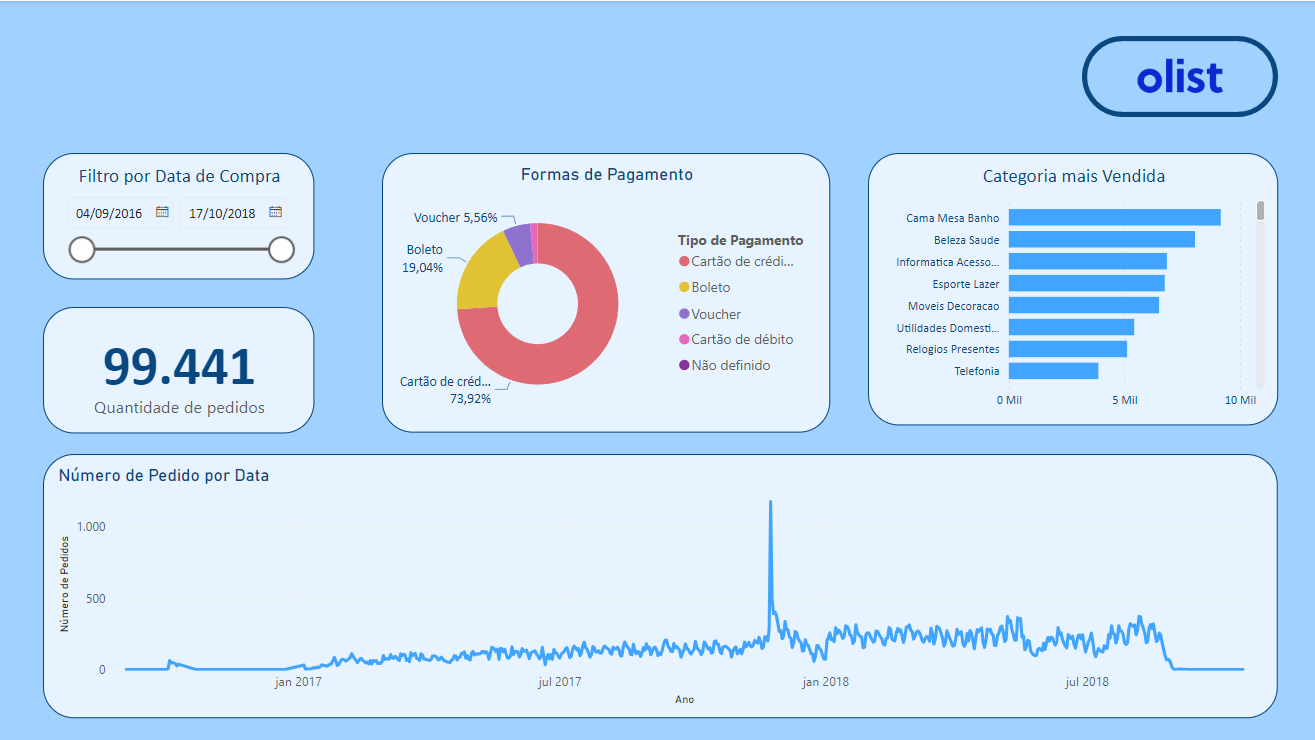
Task: Click the Formas de Pagamento title
Action: tap(607, 174)
